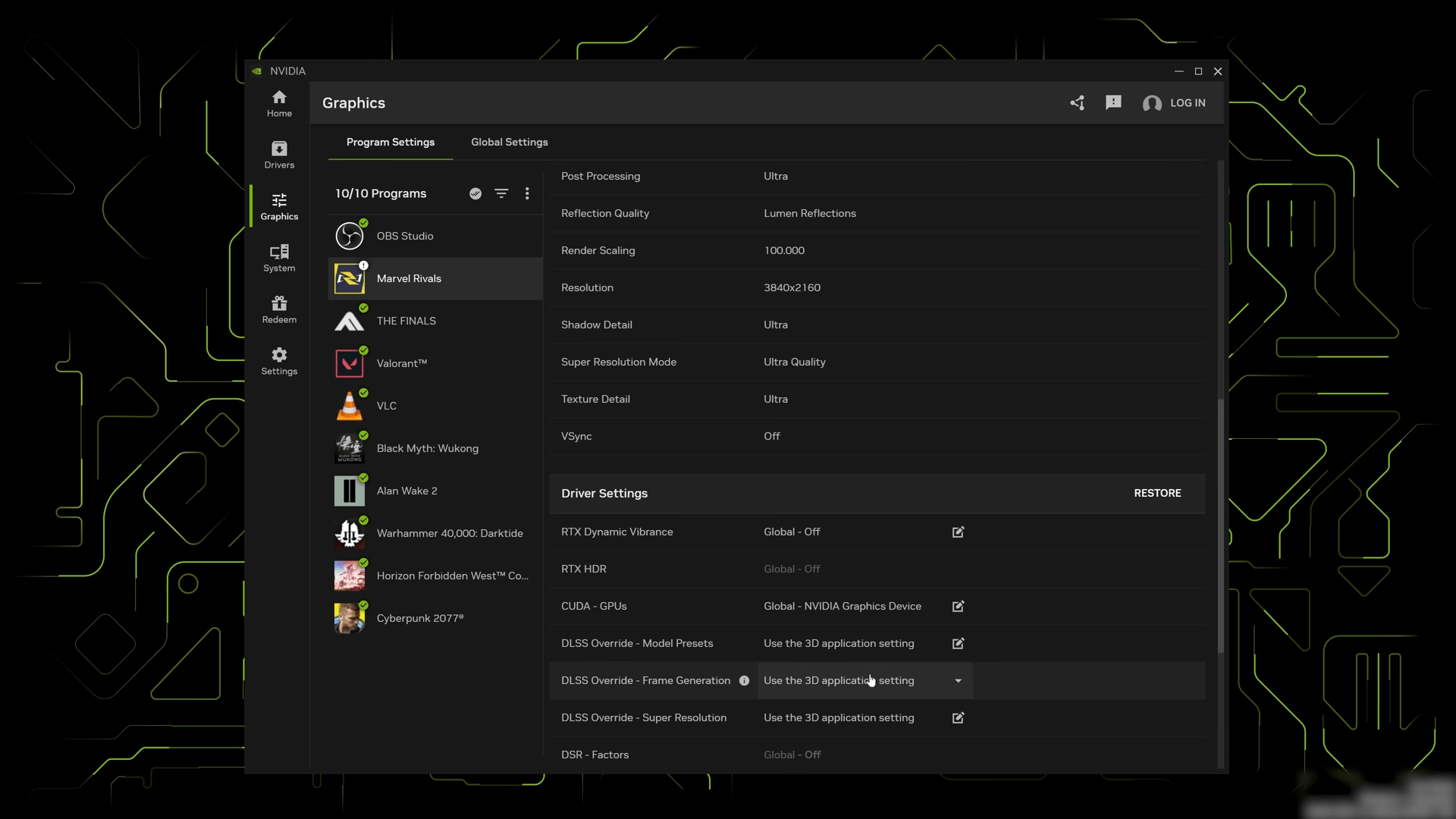Edit DLSS Override - Super Resolution
Screen dimensions: 1456x819
pyautogui.click(x=958, y=717)
